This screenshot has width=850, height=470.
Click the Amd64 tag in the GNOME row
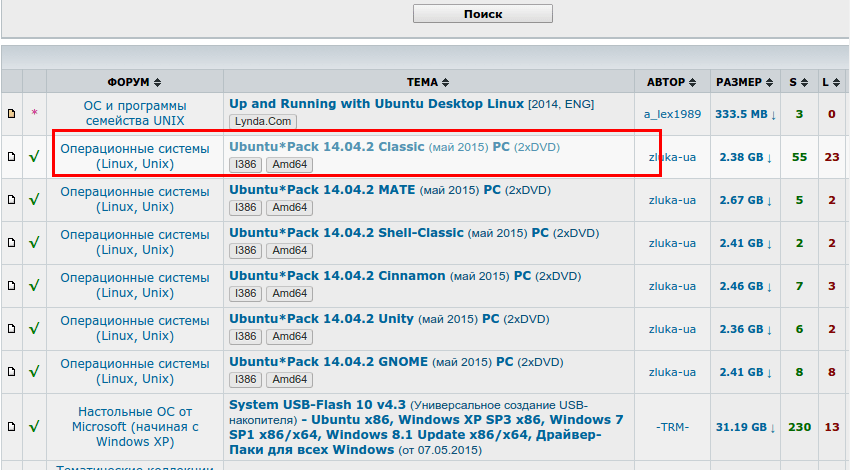289,379
